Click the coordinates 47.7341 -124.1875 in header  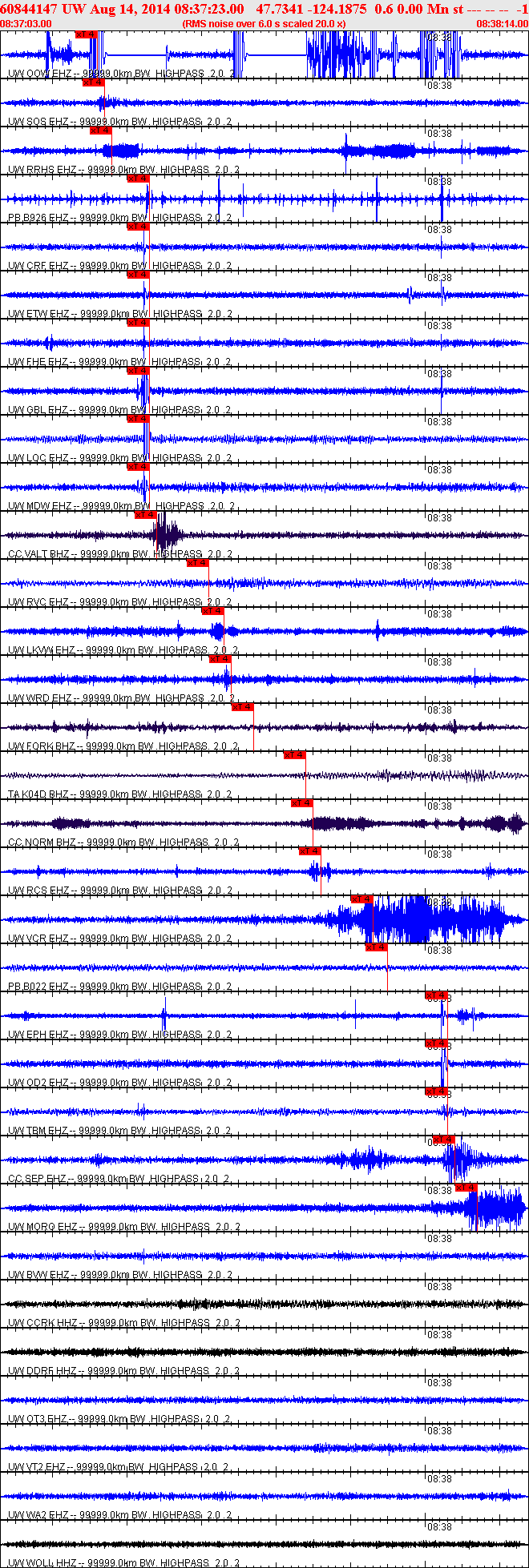(x=312, y=9)
